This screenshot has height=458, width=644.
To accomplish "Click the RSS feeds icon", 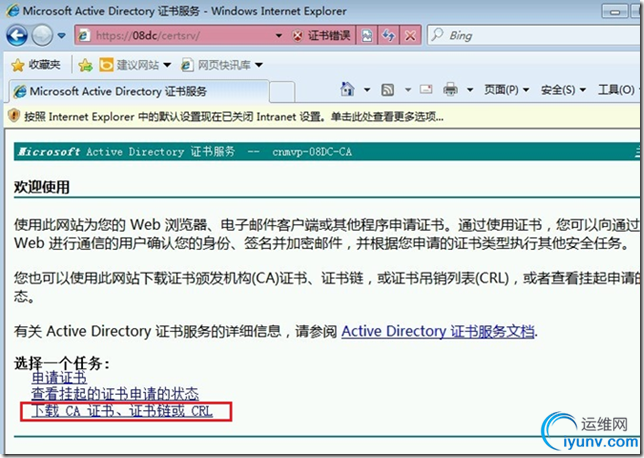I will (x=387, y=90).
